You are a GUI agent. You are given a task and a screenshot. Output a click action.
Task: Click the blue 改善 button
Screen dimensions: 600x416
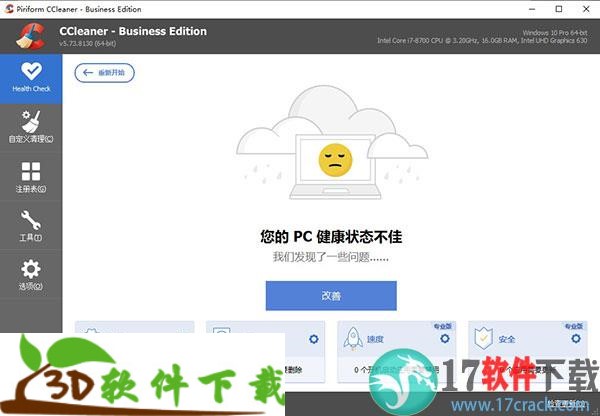331,295
